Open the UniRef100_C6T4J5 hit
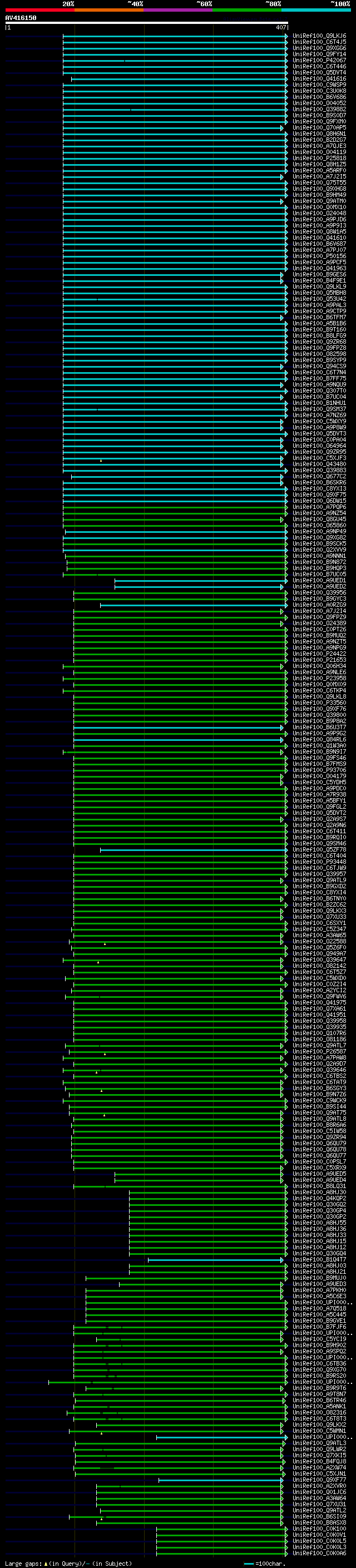356x1568 pixels. tap(319, 42)
